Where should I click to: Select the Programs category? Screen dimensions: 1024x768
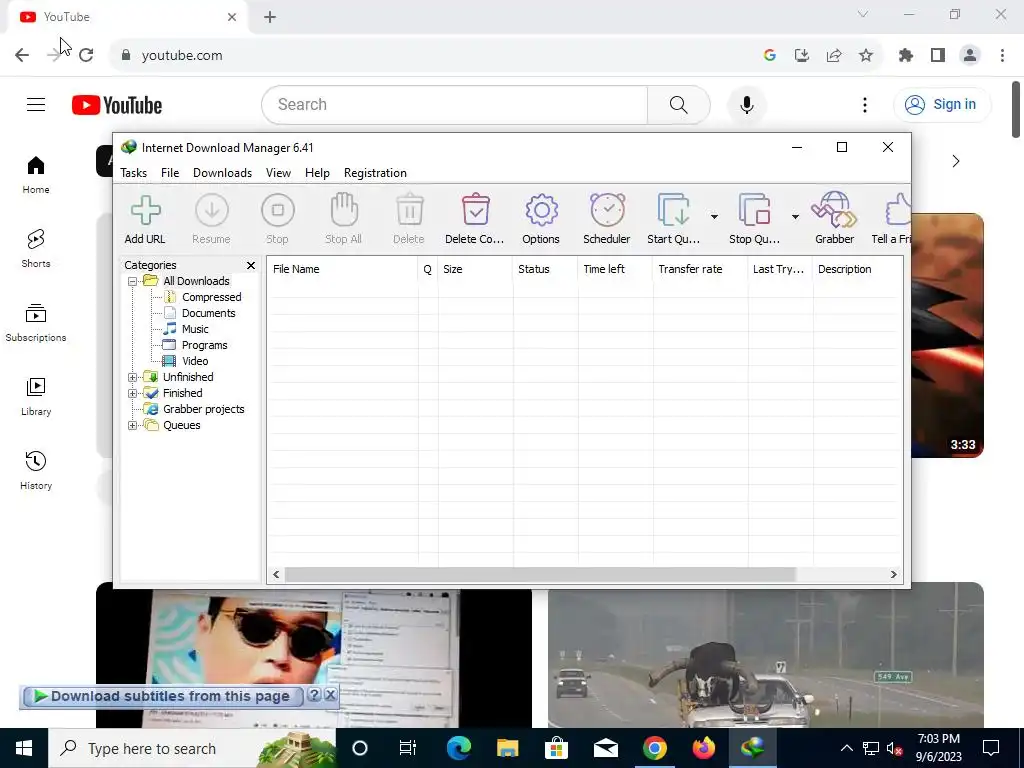(204, 345)
